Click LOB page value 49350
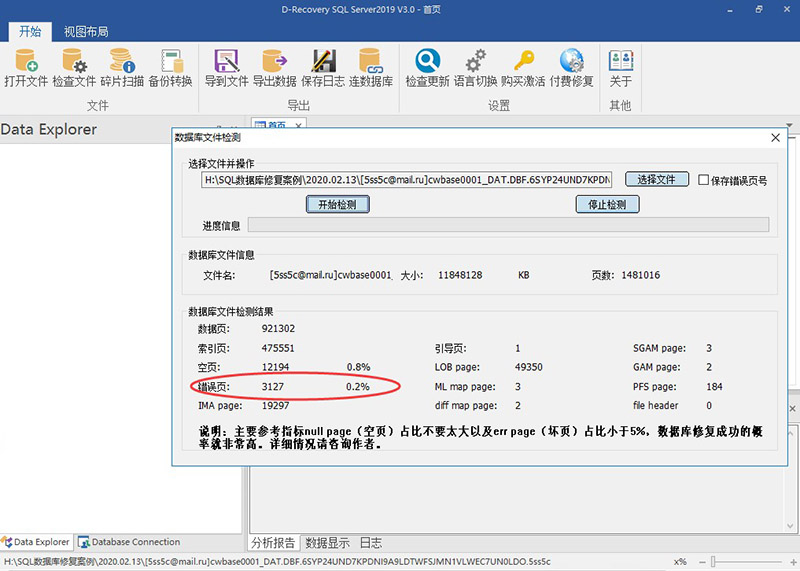The height and width of the screenshot is (571, 800). (529, 367)
